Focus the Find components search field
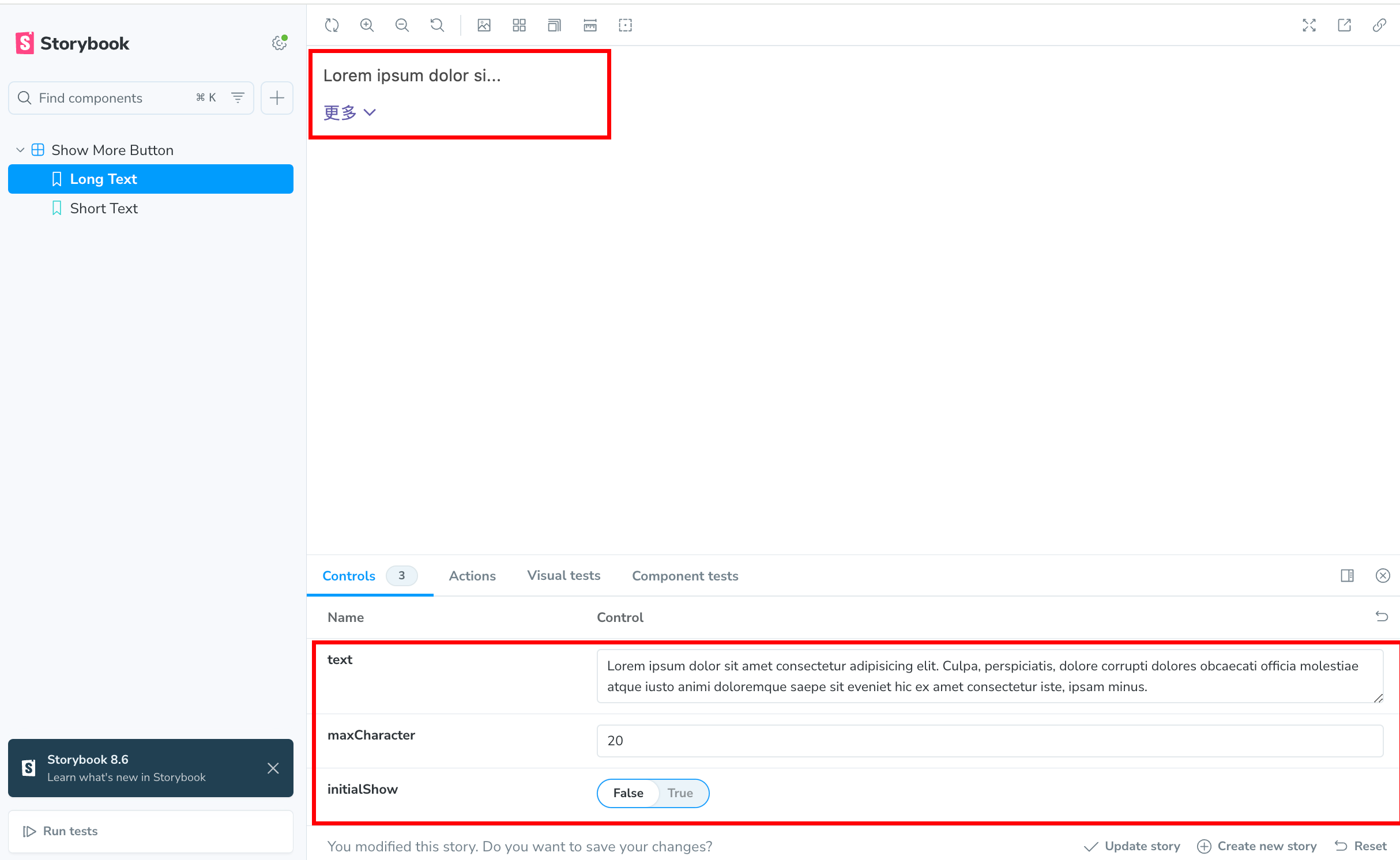1400x860 pixels. pos(131,98)
